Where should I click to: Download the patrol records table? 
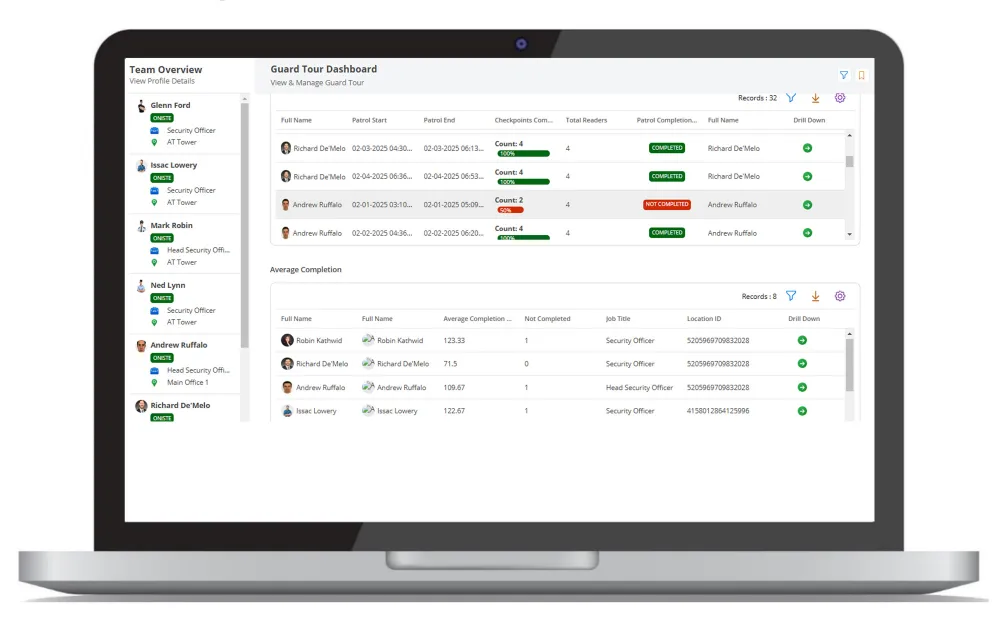[815, 98]
